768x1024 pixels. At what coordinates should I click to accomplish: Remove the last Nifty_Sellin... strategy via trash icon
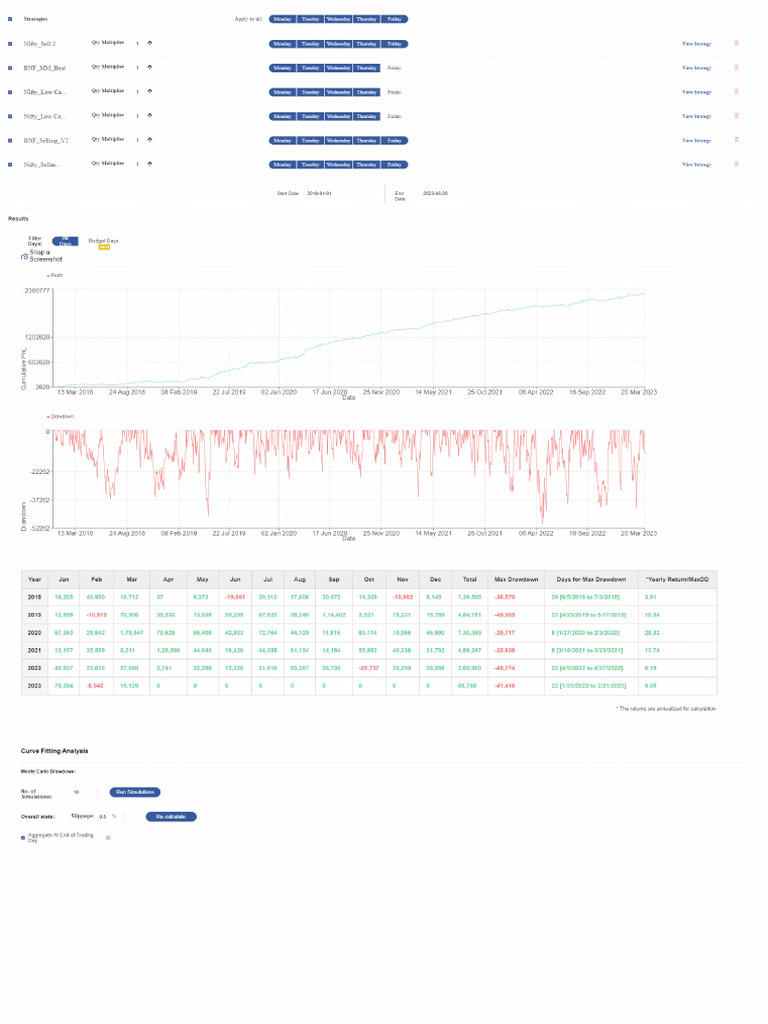737,164
